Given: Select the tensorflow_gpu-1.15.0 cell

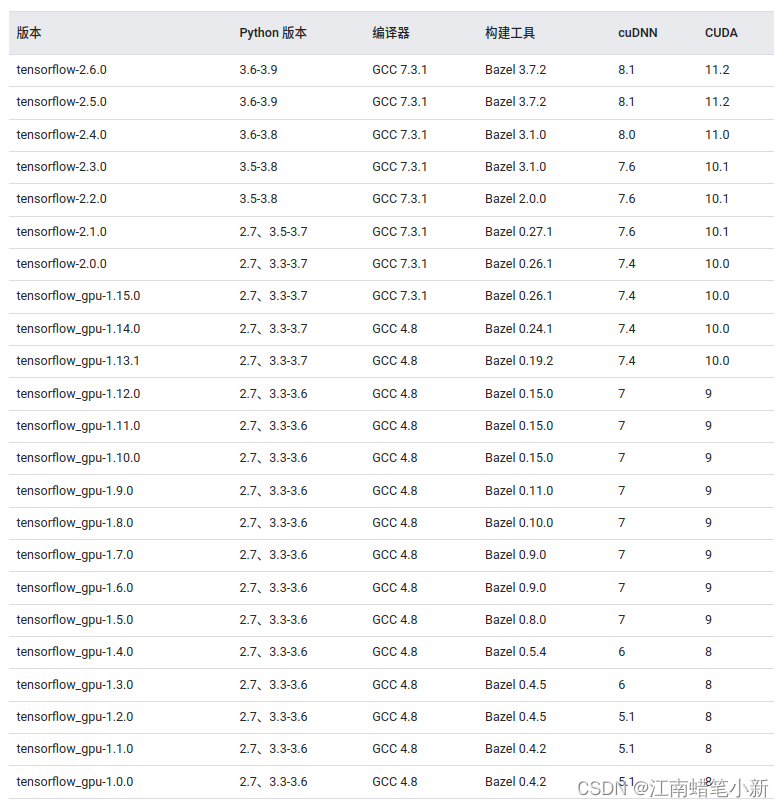Looking at the screenshot, I should pos(78,296).
